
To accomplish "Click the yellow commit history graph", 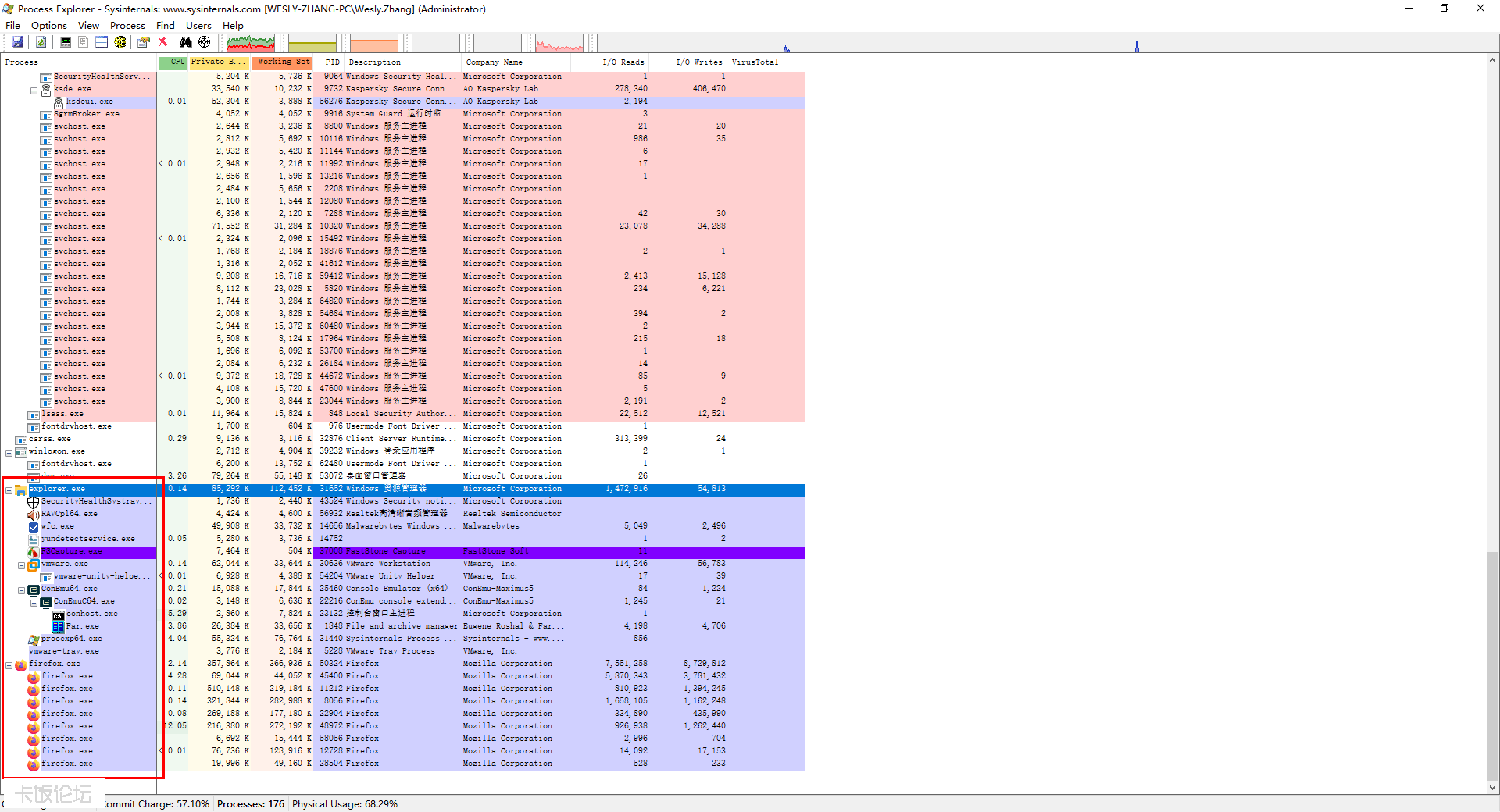I will (x=312, y=43).
